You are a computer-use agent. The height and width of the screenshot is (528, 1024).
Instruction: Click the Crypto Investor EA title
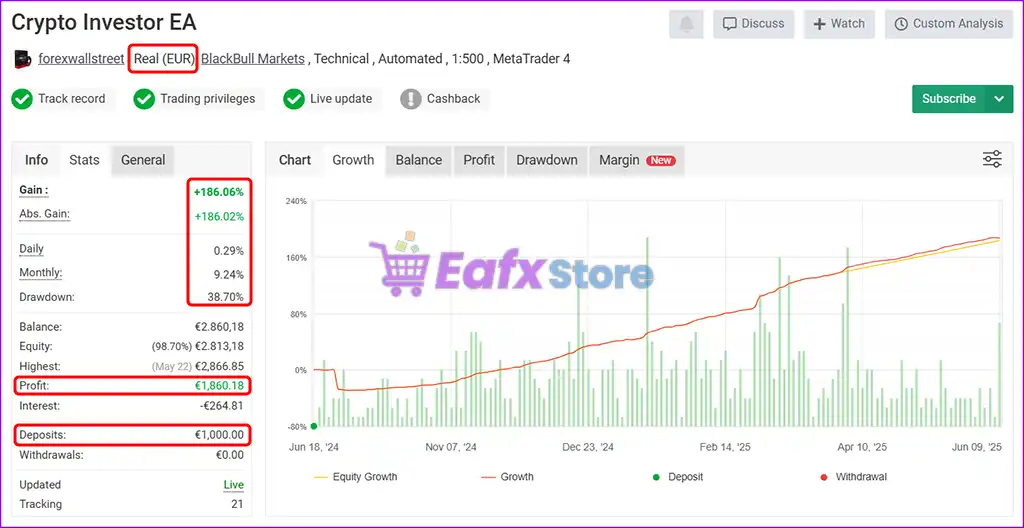click(x=104, y=23)
